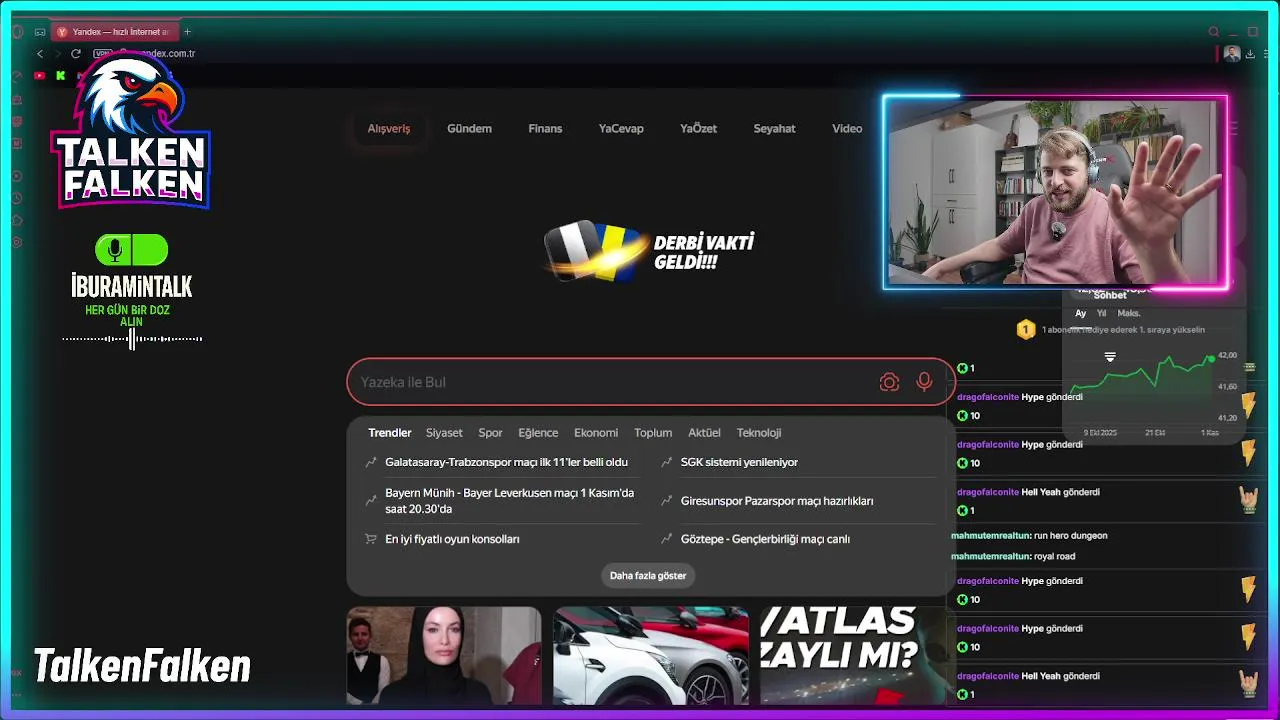Image resolution: width=1280 pixels, height=720 pixels.
Task: Select the Eğlence trends tab
Action: click(x=538, y=433)
